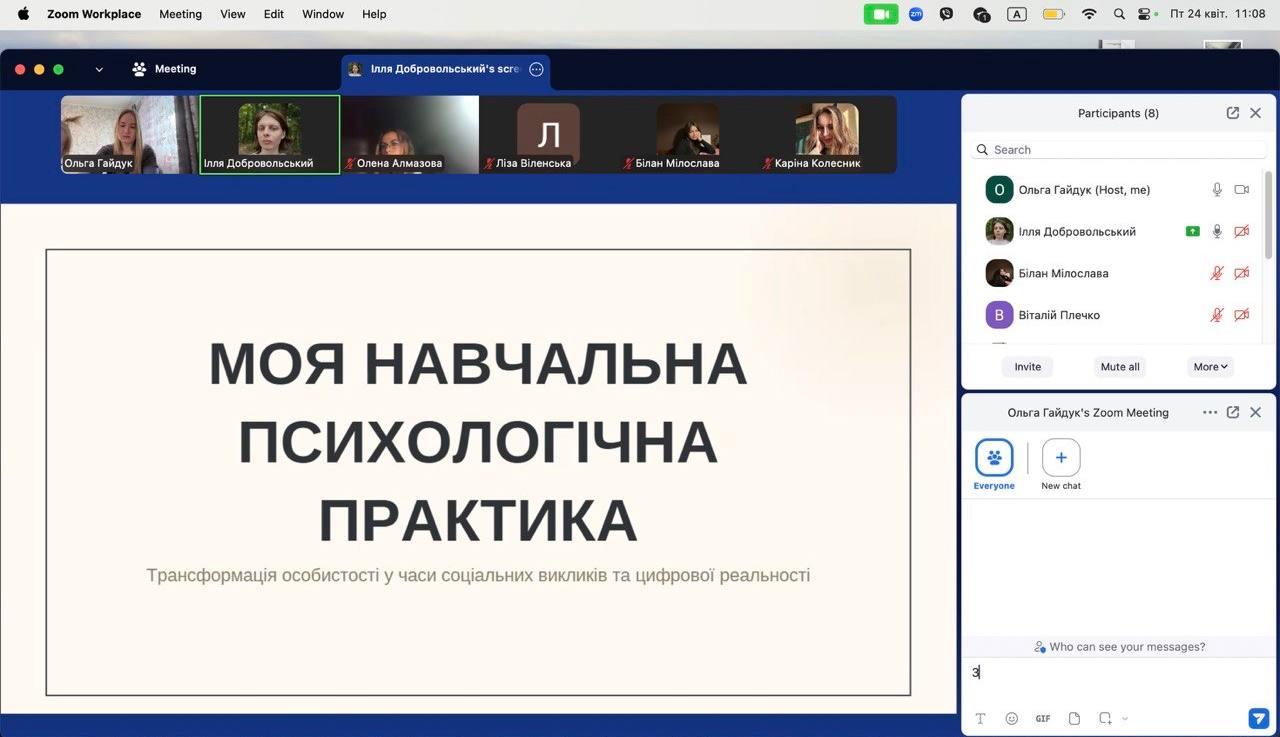The width and height of the screenshot is (1280, 737).
Task: Open the keyboard input source menu
Action: [x=1017, y=14]
